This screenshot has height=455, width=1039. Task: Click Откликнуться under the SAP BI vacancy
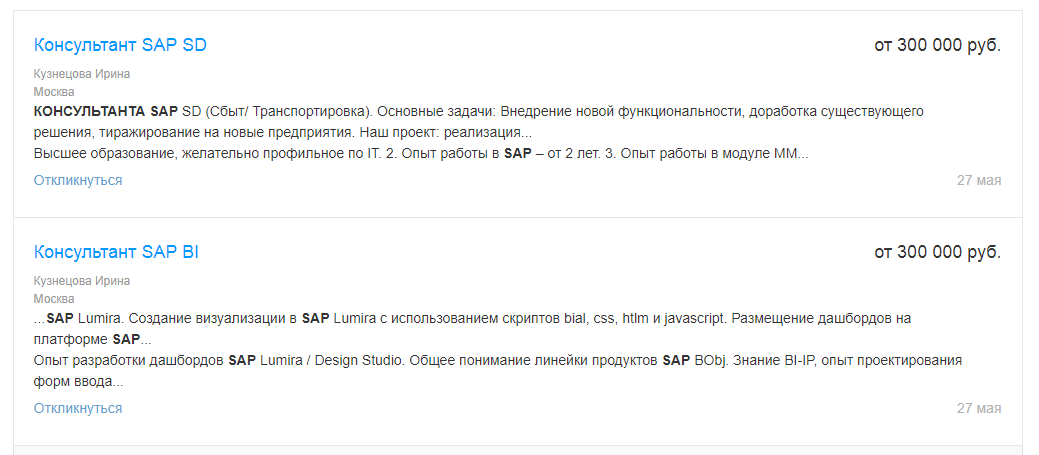coord(78,408)
